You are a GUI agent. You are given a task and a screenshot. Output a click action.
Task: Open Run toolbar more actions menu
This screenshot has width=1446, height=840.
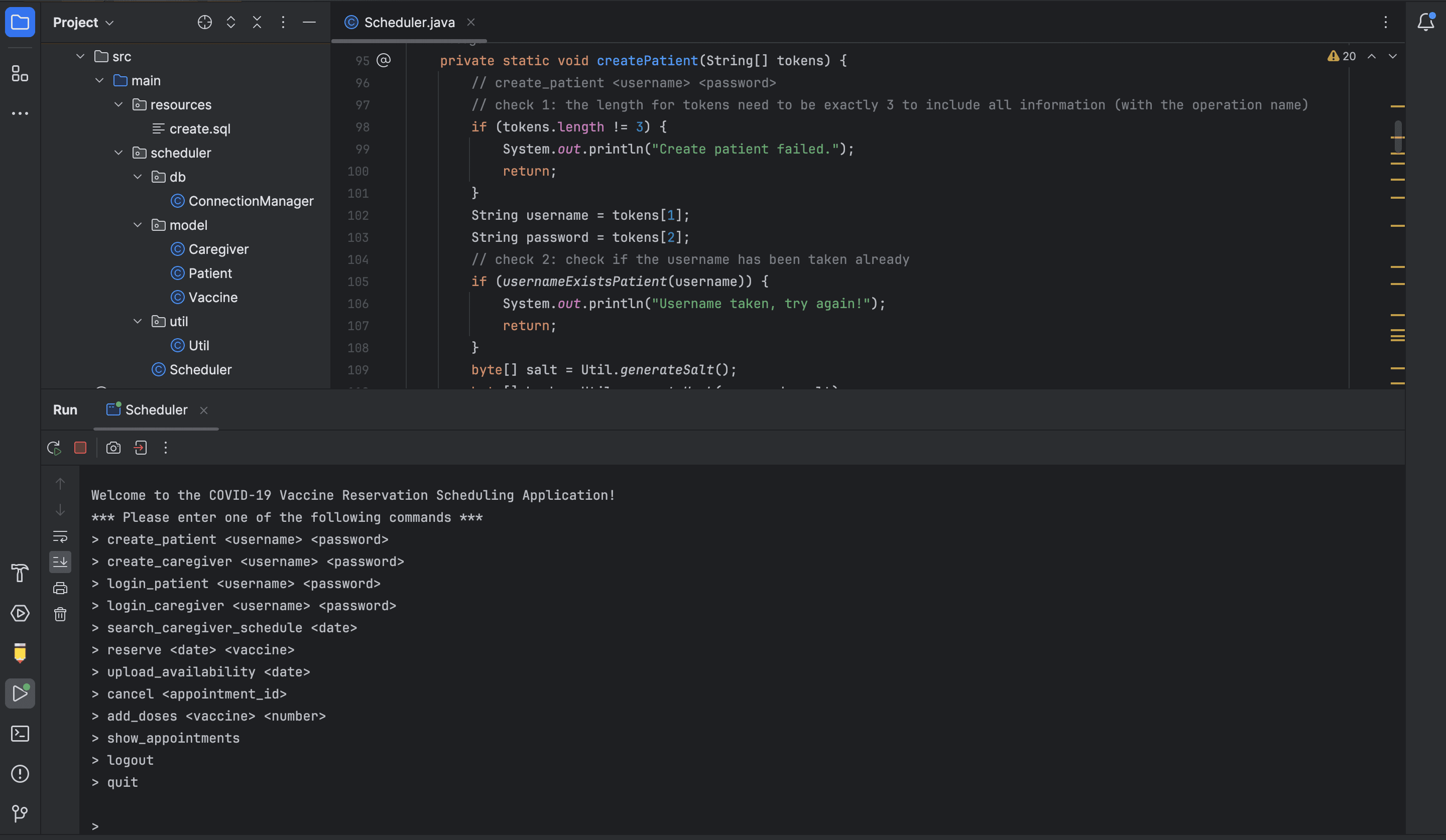pos(166,448)
